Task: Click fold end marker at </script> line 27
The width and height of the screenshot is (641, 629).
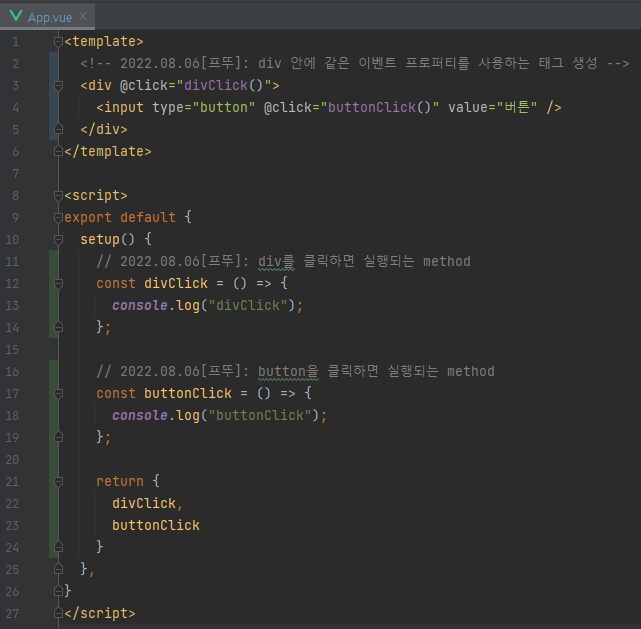Action: (x=58, y=613)
